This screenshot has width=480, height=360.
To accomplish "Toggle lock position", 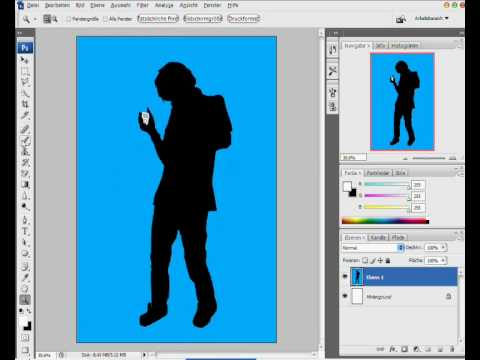I will tap(380, 260).
